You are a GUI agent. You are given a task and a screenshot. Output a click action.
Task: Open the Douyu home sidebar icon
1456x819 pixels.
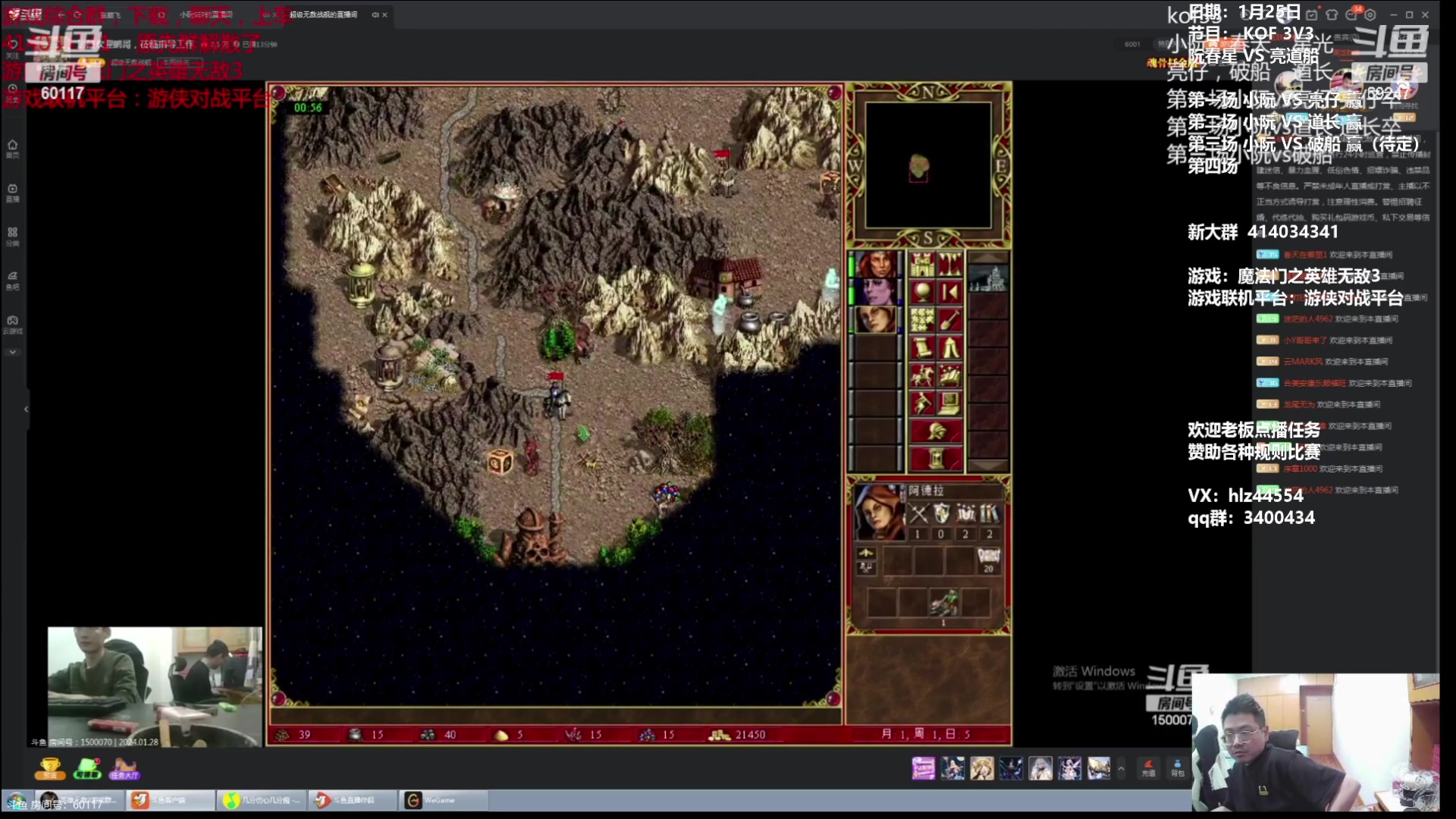[x=12, y=148]
